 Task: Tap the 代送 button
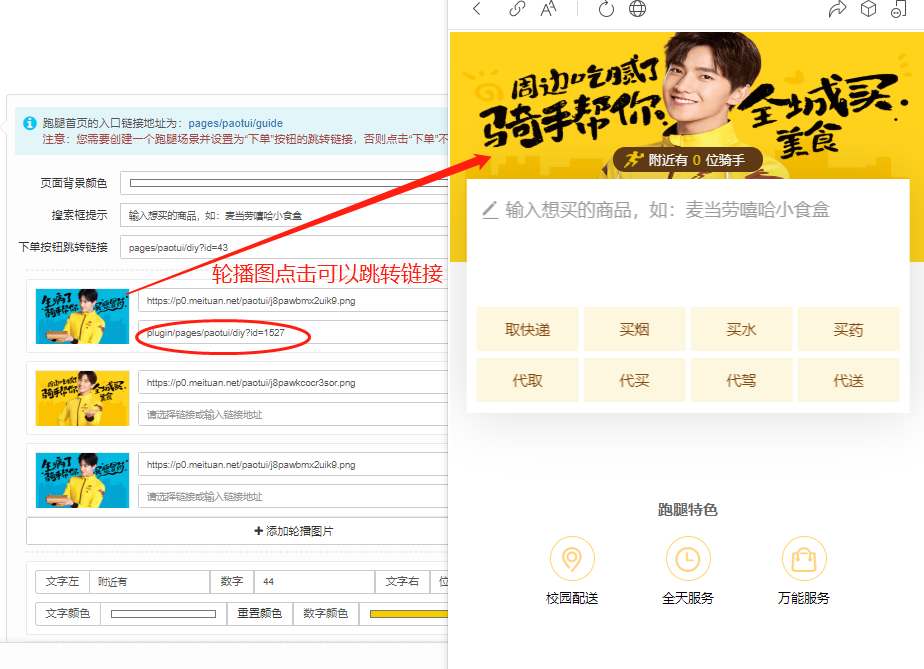[x=849, y=380]
